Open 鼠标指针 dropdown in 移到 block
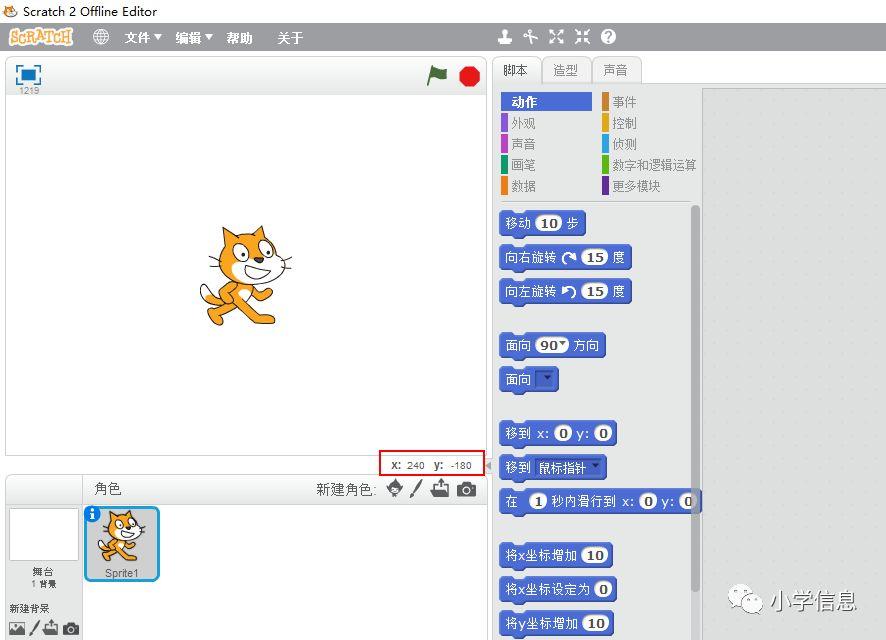This screenshot has height=640, width=886. tap(596, 466)
